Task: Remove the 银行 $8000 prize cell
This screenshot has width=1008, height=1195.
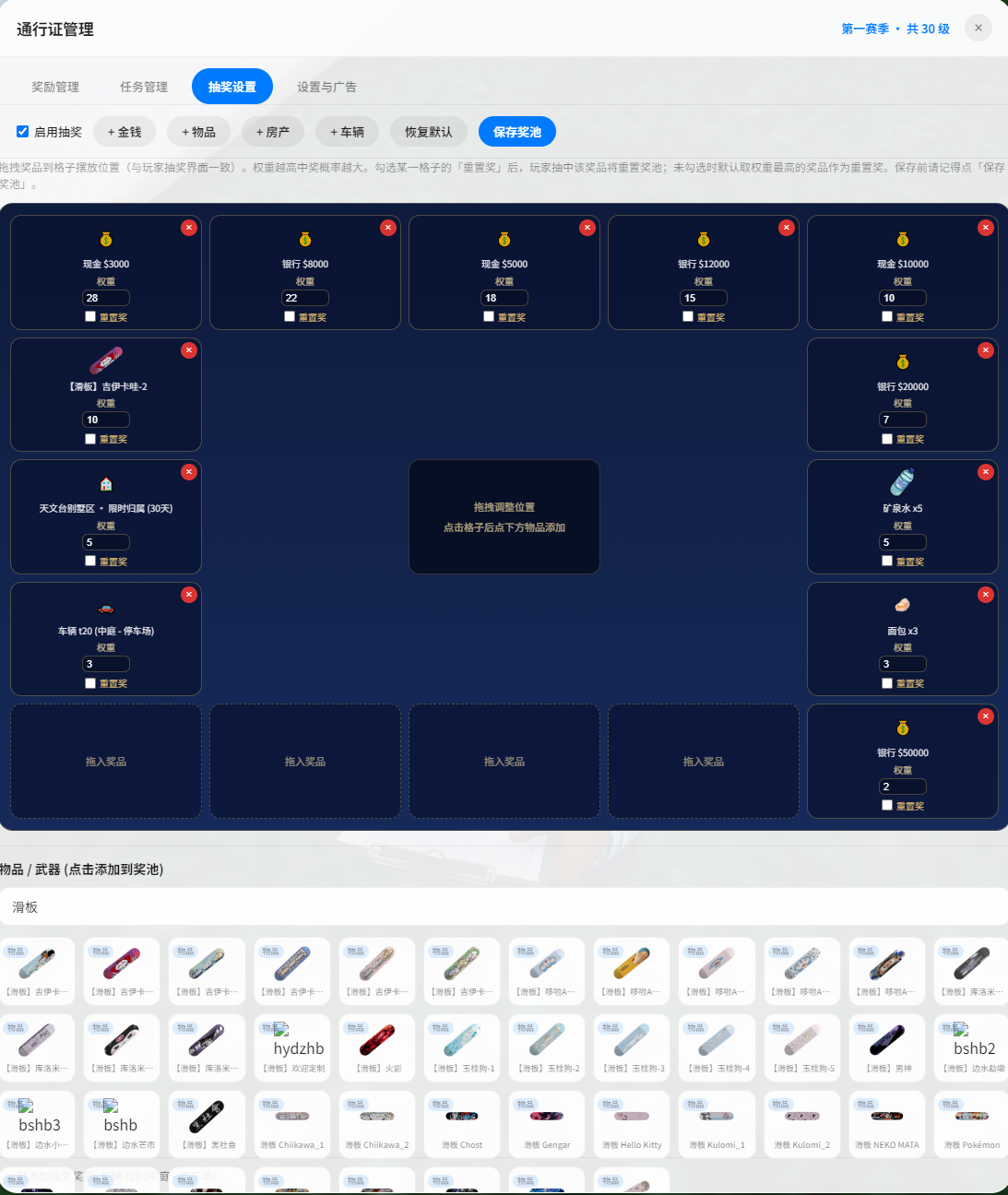Action: 388,228
